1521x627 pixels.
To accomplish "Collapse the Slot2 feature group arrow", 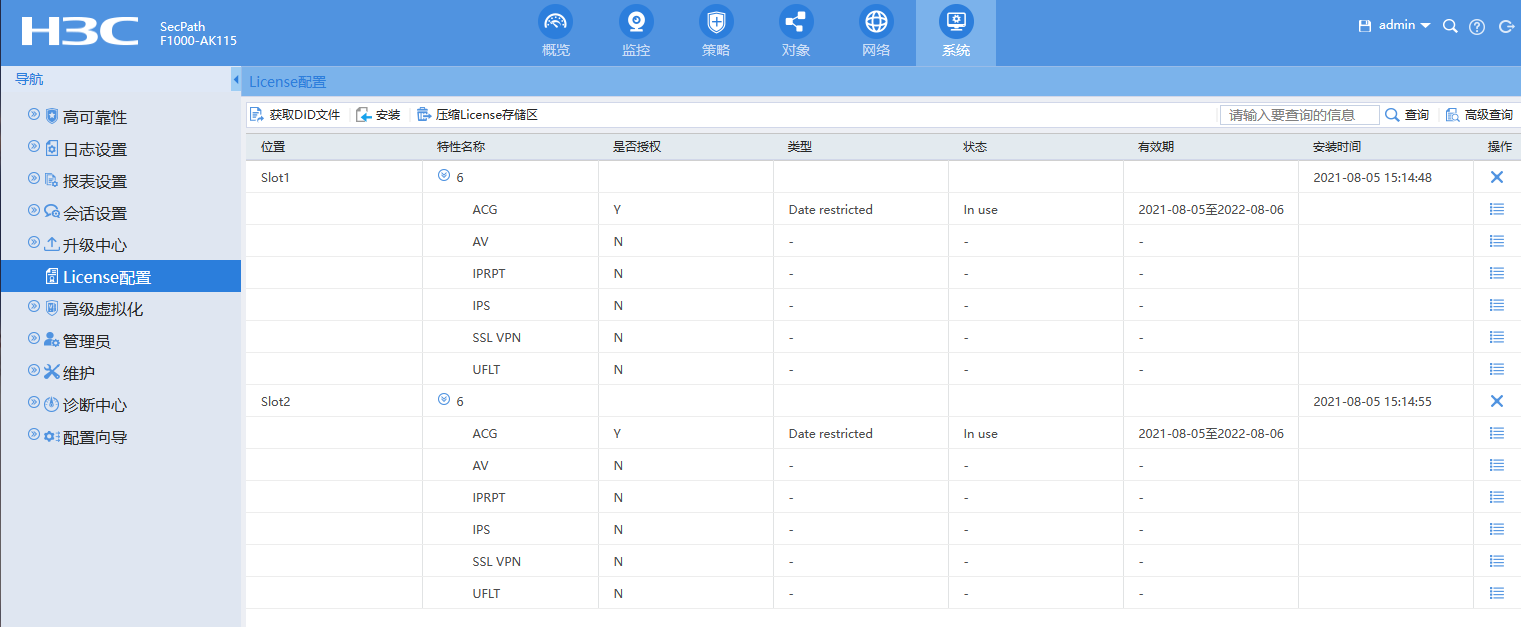I will [444, 400].
